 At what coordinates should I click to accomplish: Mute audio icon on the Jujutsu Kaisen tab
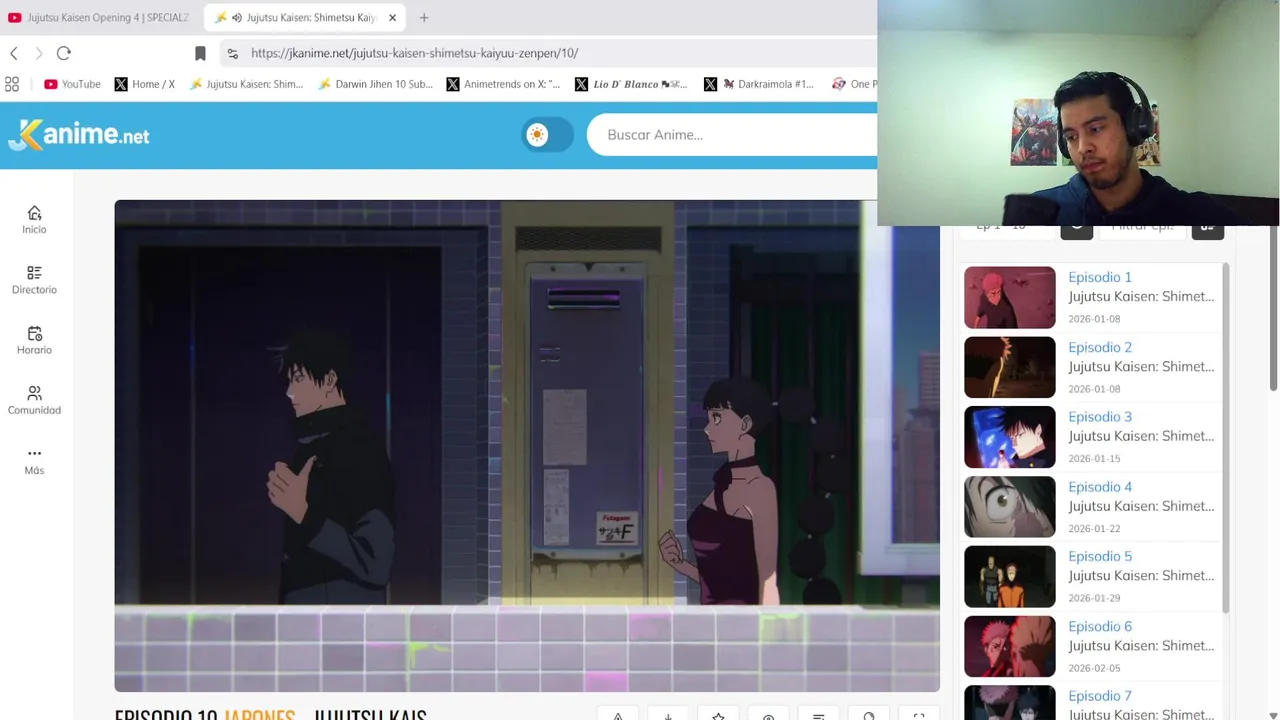click(237, 17)
